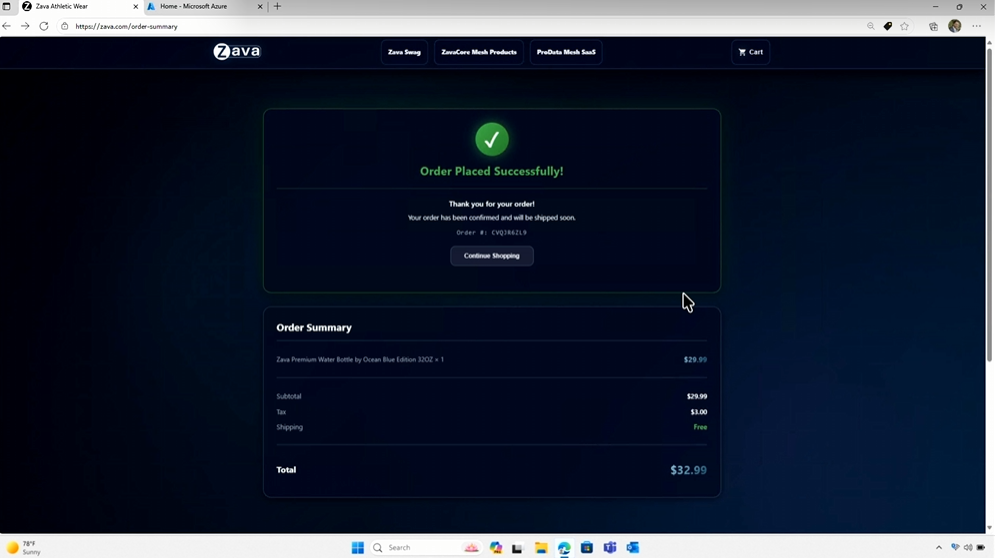Image resolution: width=995 pixels, height=558 pixels.
Task: Open the weather widget showing 78°F
Action: (24, 548)
